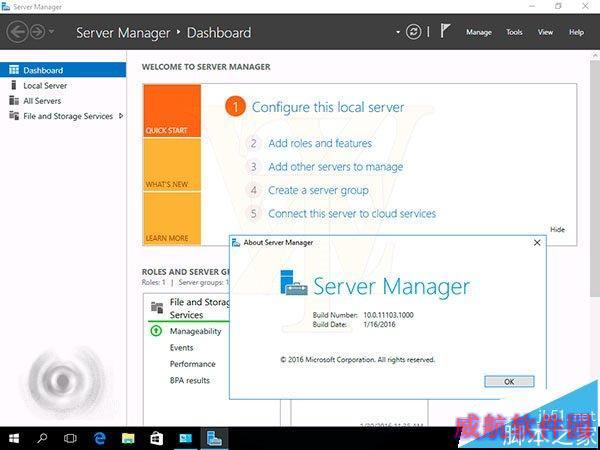
Task: Select the Quick Start tile
Action: (172, 111)
